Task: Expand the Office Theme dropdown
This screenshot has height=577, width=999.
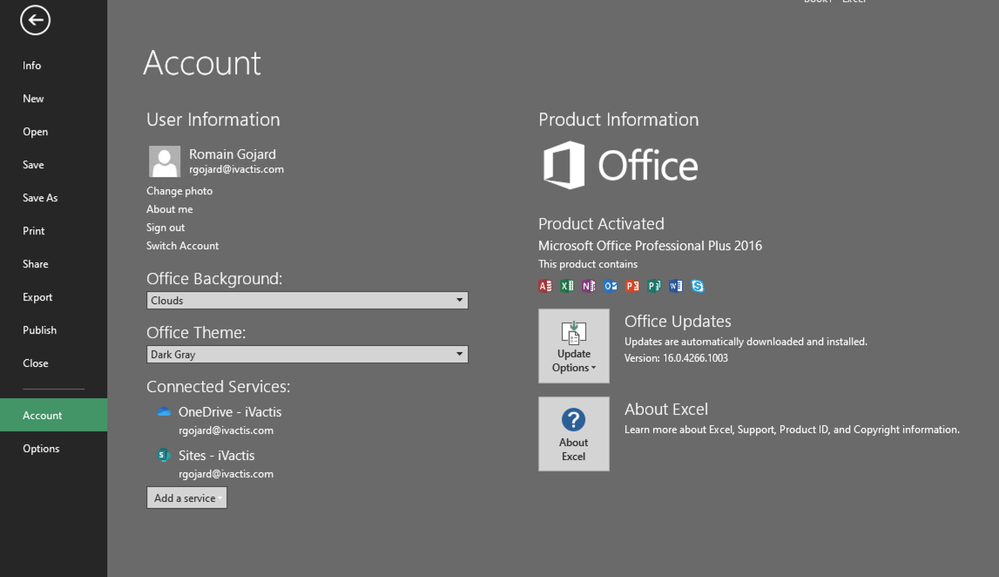Action: 307,354
